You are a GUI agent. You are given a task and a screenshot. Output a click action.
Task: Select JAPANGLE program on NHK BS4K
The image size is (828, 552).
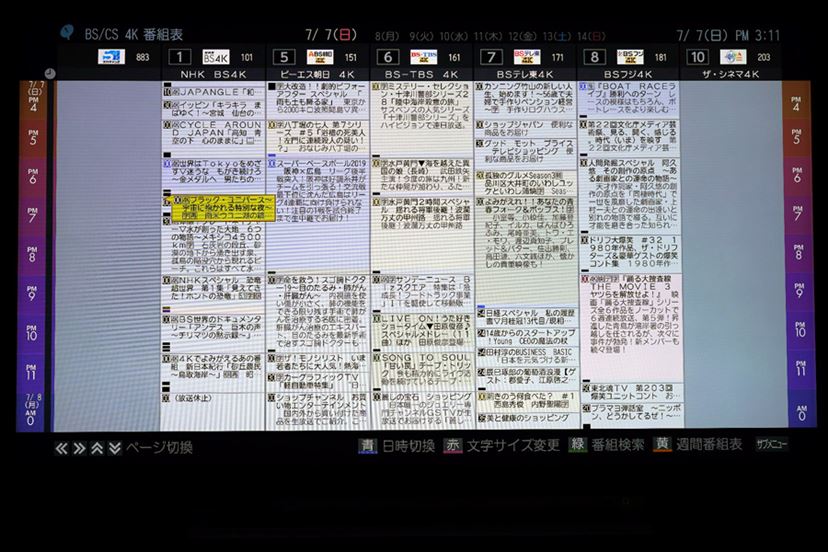[x=213, y=92]
